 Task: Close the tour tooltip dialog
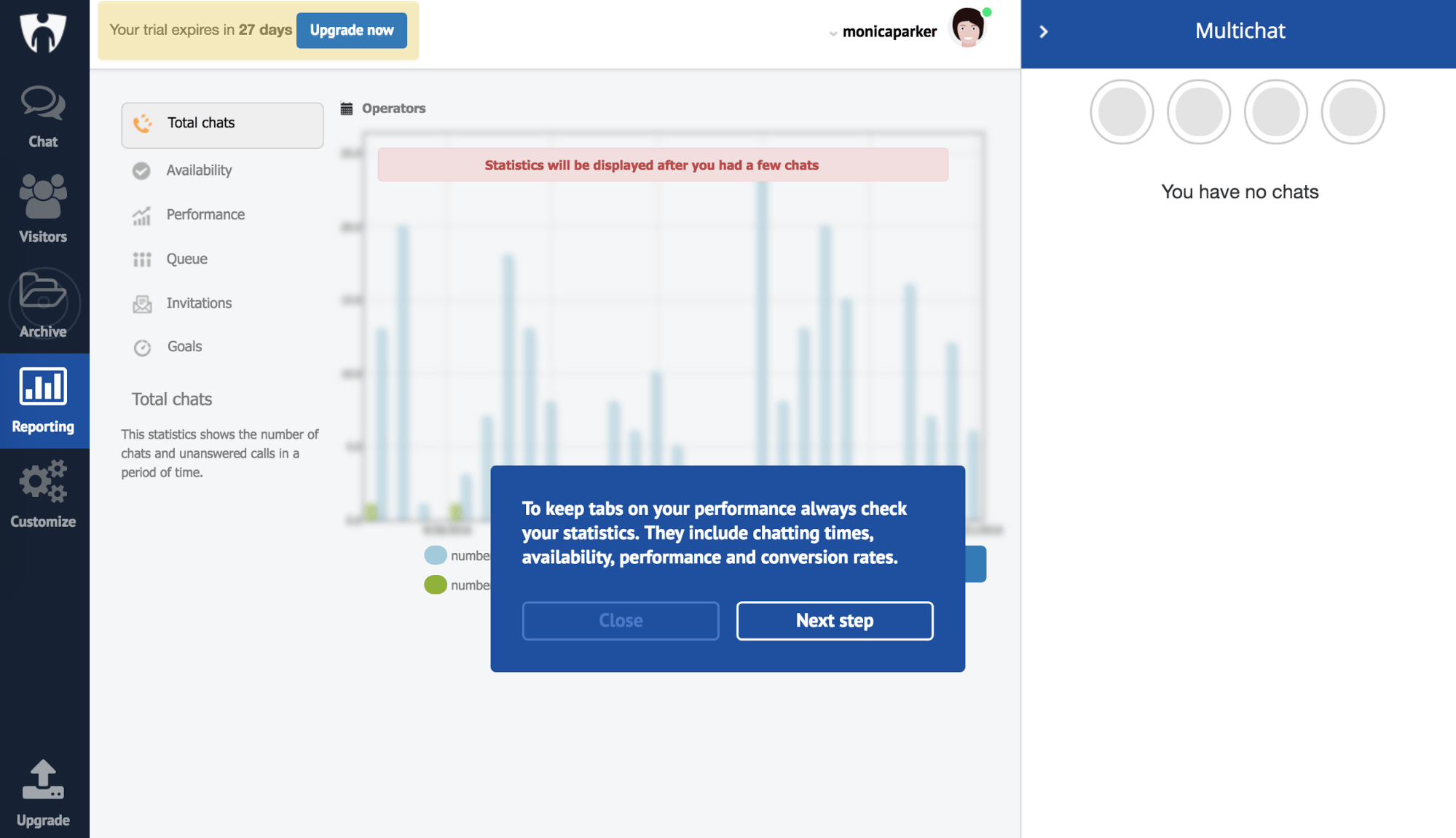pyautogui.click(x=620, y=621)
